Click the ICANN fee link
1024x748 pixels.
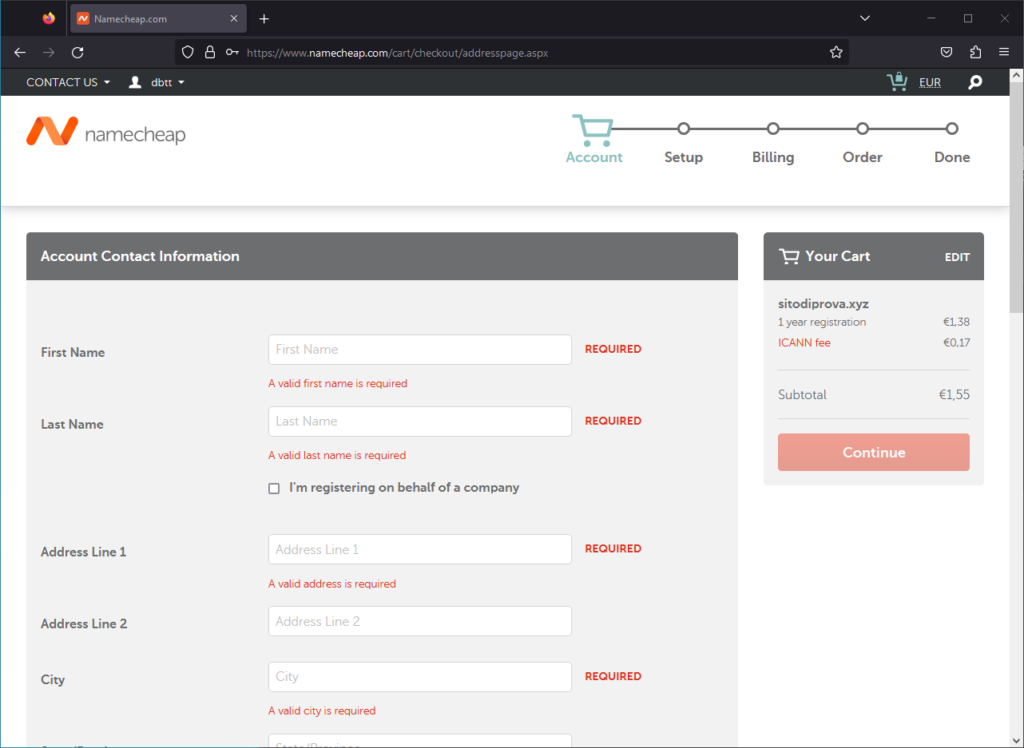tap(804, 342)
